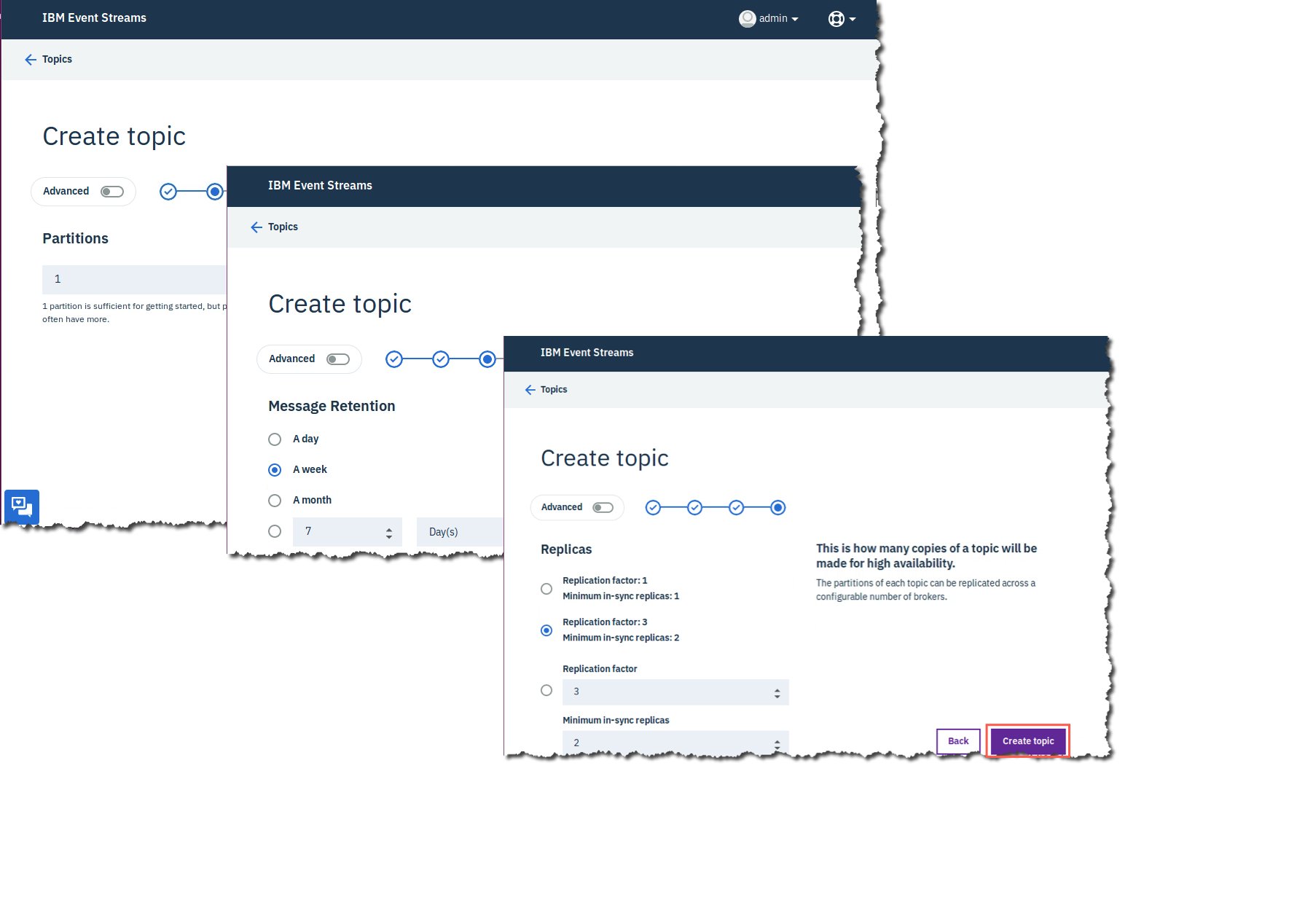Click the back arrow in the Replicas window
Image resolution: width=1289 pixels, height=924 pixels.
click(530, 390)
